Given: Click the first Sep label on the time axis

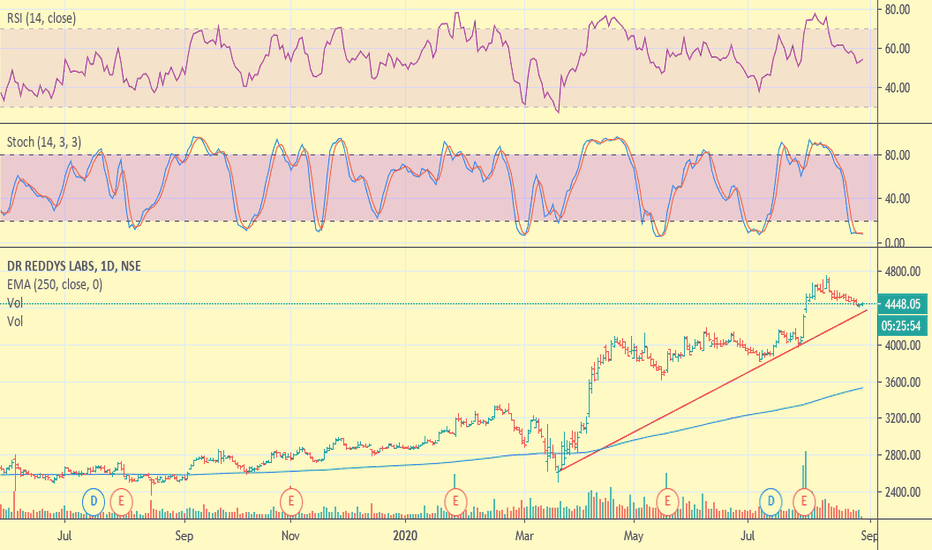Looking at the screenshot, I should coord(184,536).
